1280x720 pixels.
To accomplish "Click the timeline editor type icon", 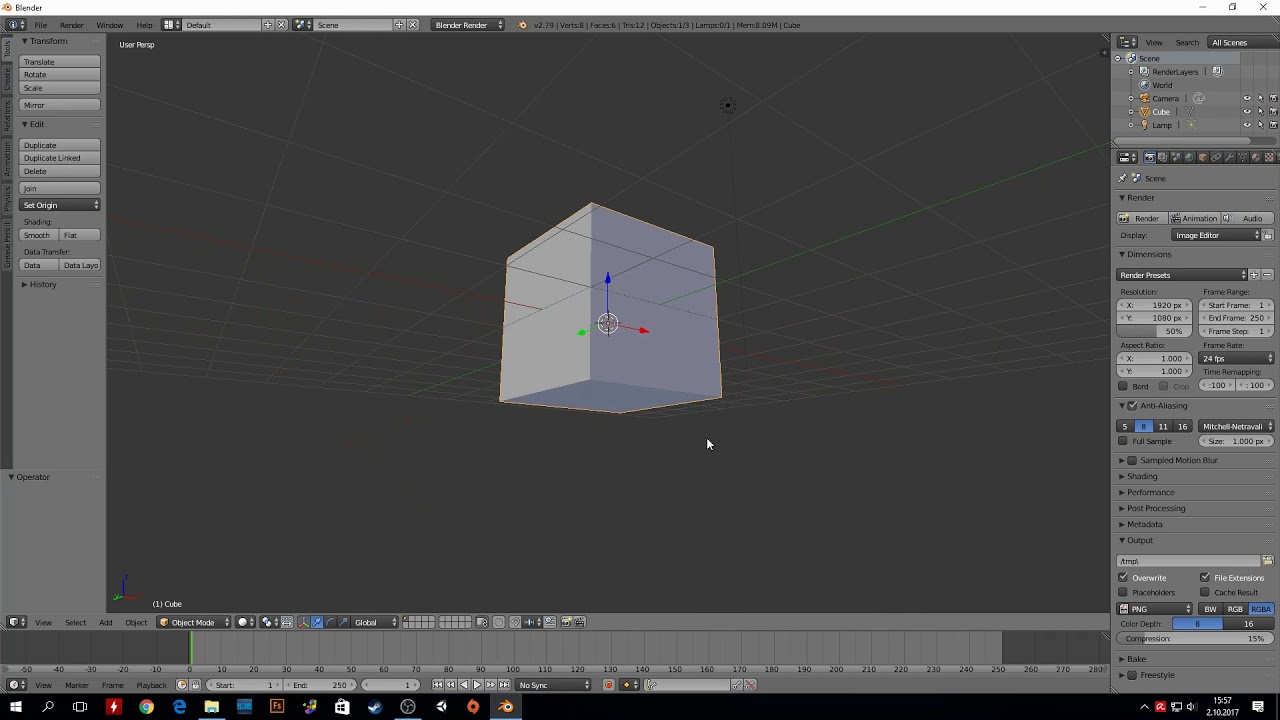I will tap(15, 685).
